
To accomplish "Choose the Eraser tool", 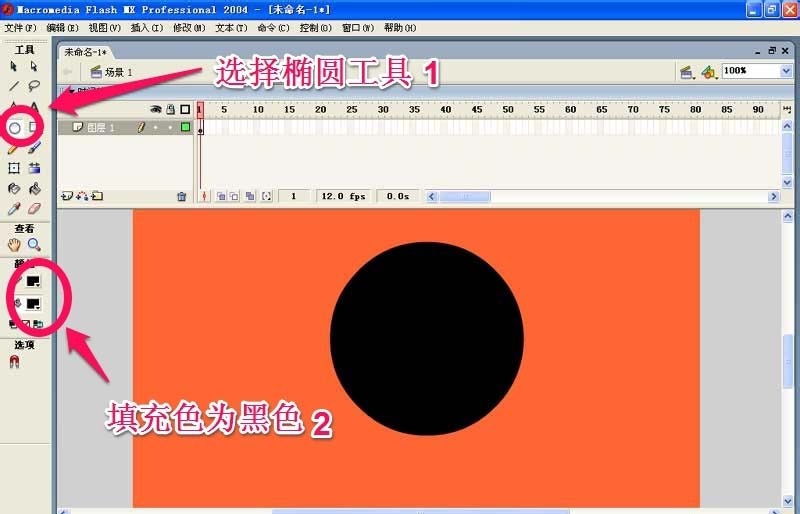I will point(34,209).
